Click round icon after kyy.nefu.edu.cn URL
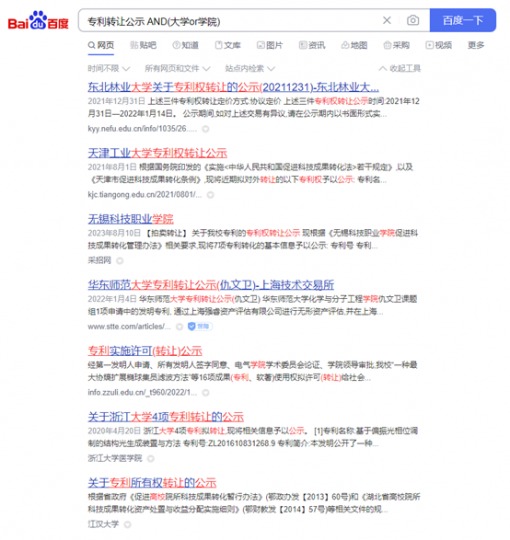The image size is (510, 540). tap(206, 129)
